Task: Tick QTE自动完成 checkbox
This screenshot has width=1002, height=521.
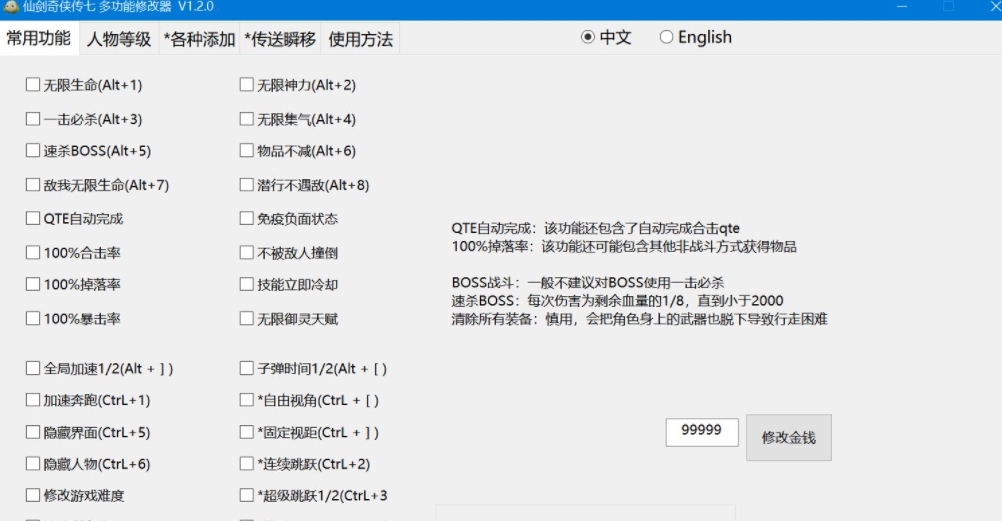Action: click(33, 219)
